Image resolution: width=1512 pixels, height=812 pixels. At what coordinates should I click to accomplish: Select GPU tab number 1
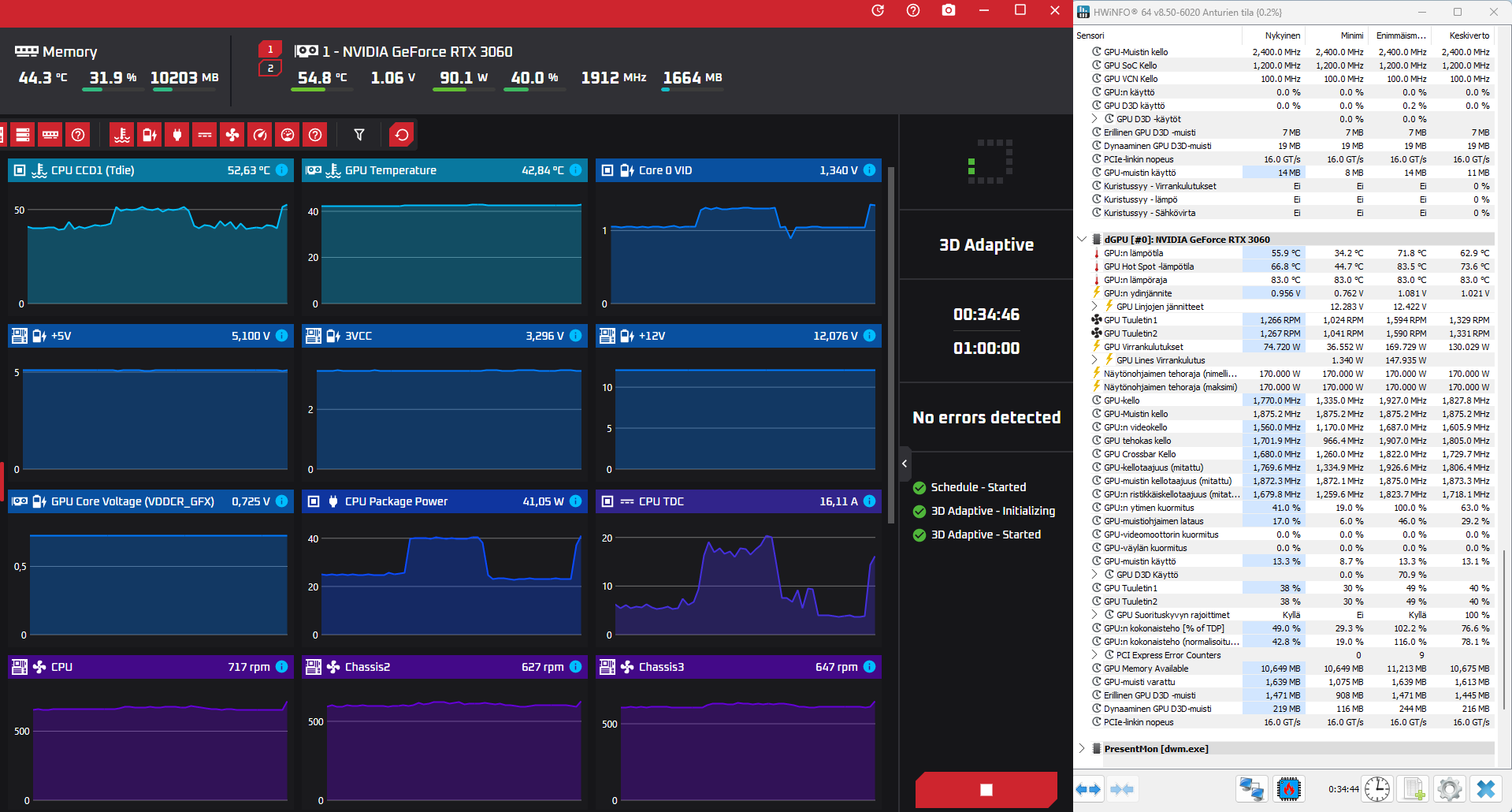[270, 49]
